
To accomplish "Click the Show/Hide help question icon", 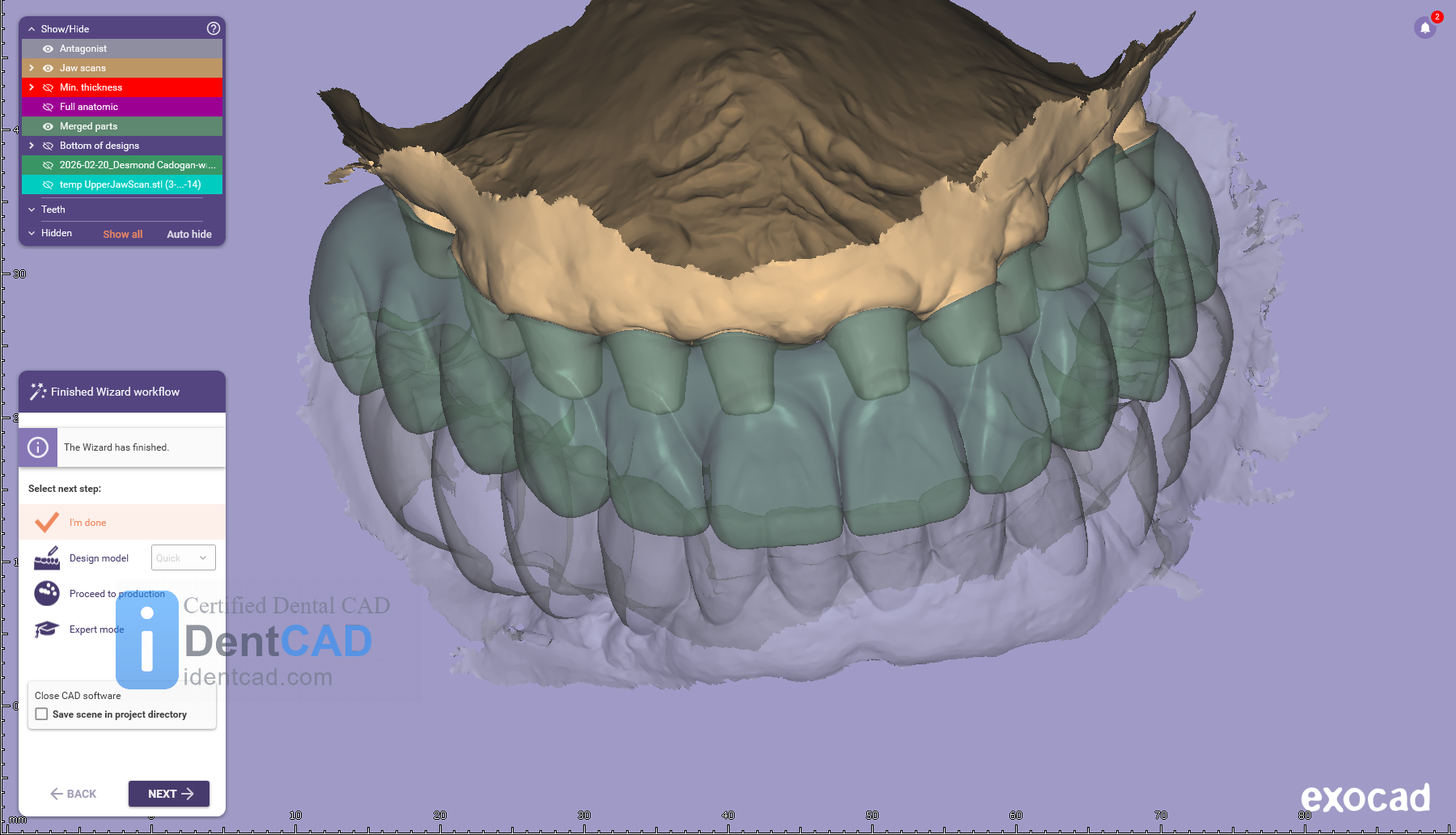I will tap(214, 28).
